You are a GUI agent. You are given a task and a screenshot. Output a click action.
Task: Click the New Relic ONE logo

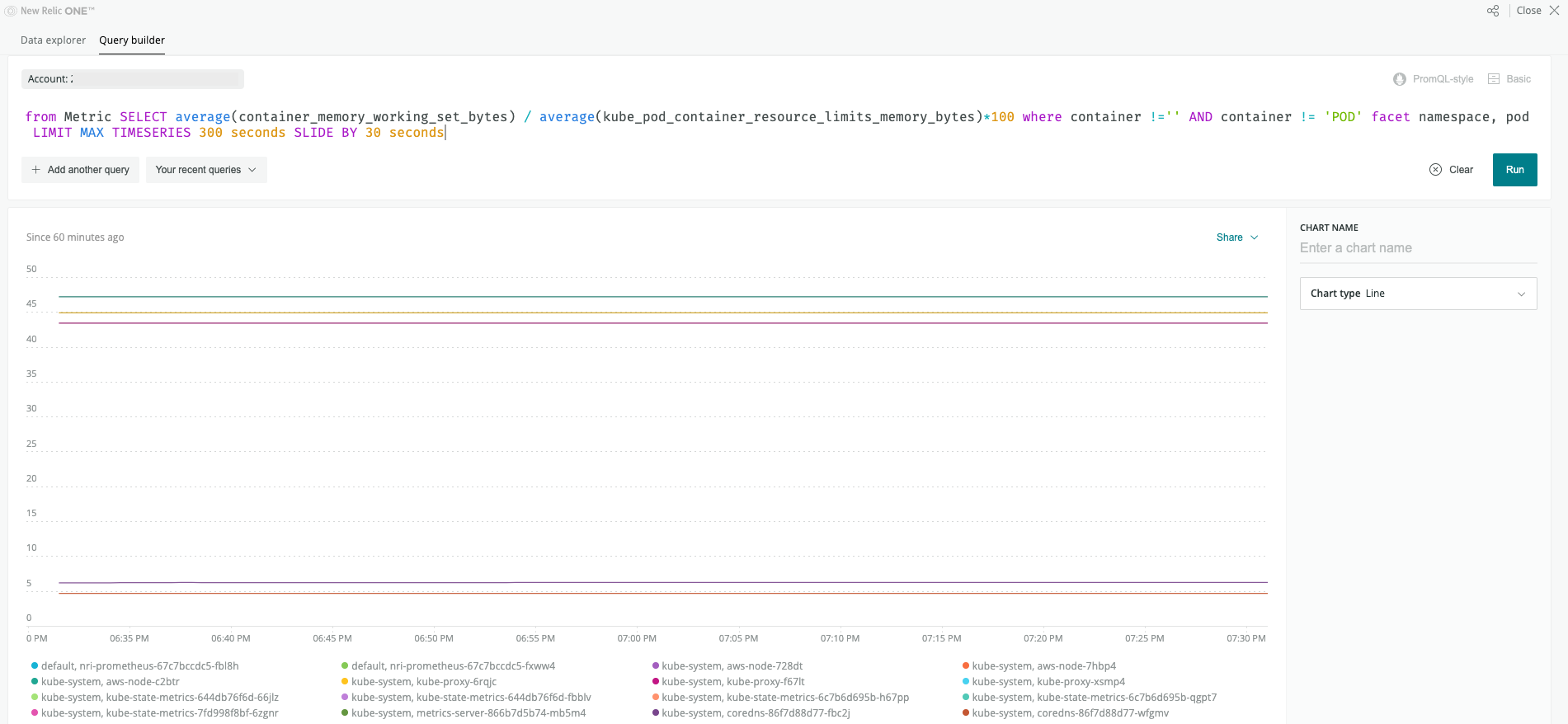pos(49,11)
